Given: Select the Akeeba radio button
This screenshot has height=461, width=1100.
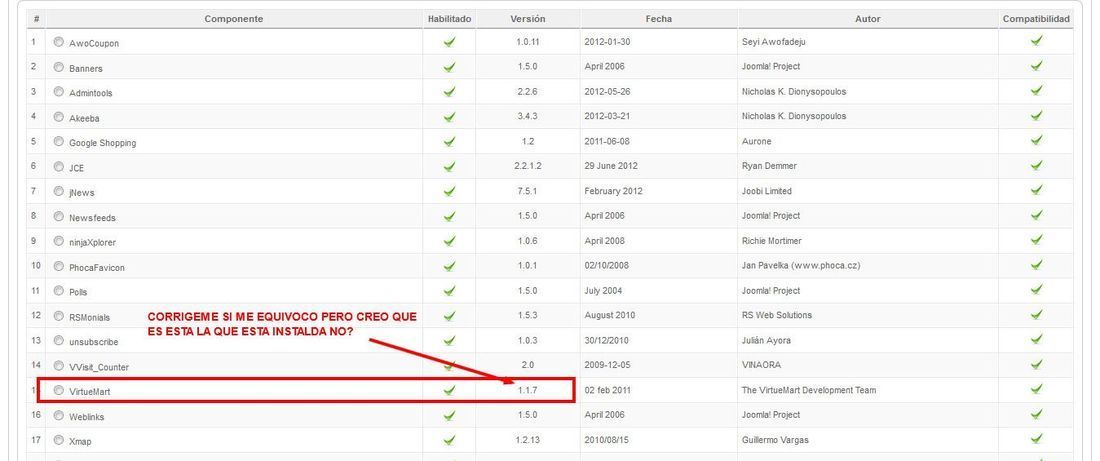Looking at the screenshot, I should (59, 116).
